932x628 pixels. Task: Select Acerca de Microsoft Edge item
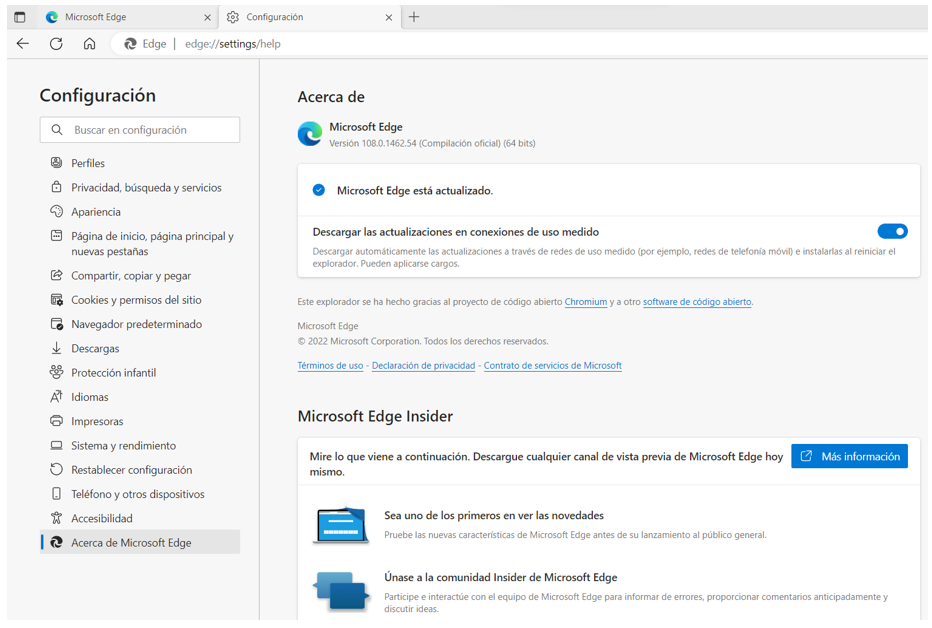point(140,542)
